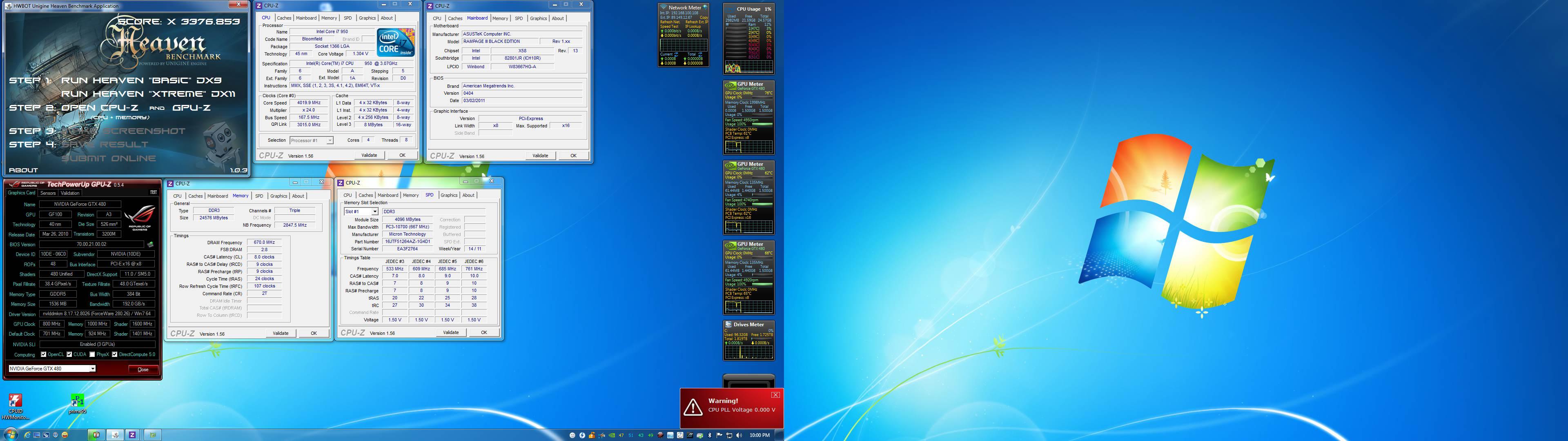The width and height of the screenshot is (1568, 441).
Task: Dismiss the CPU PLL Voltage warning popup
Action: (x=775, y=395)
